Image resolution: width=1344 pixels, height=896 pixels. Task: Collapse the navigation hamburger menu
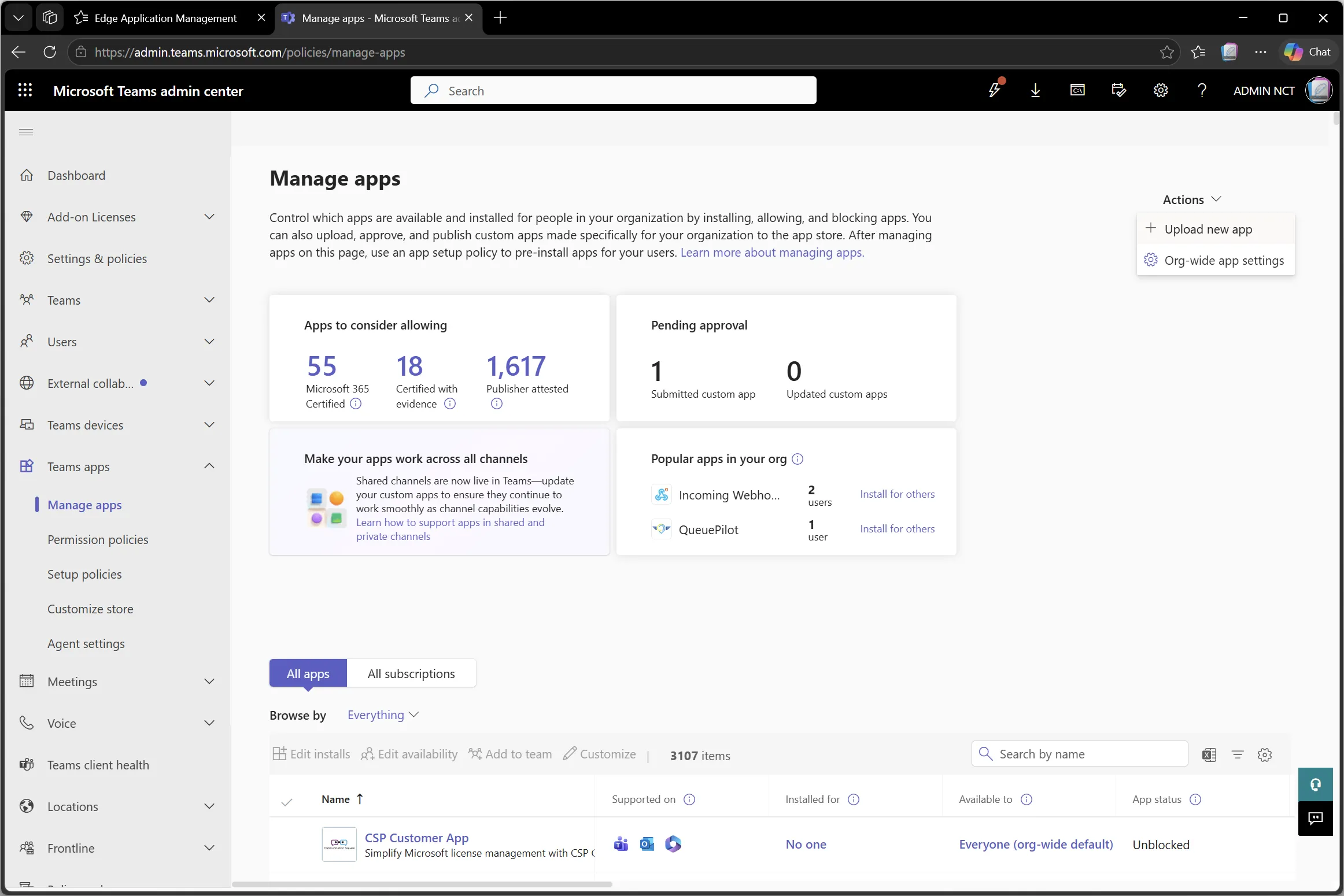[x=26, y=132]
